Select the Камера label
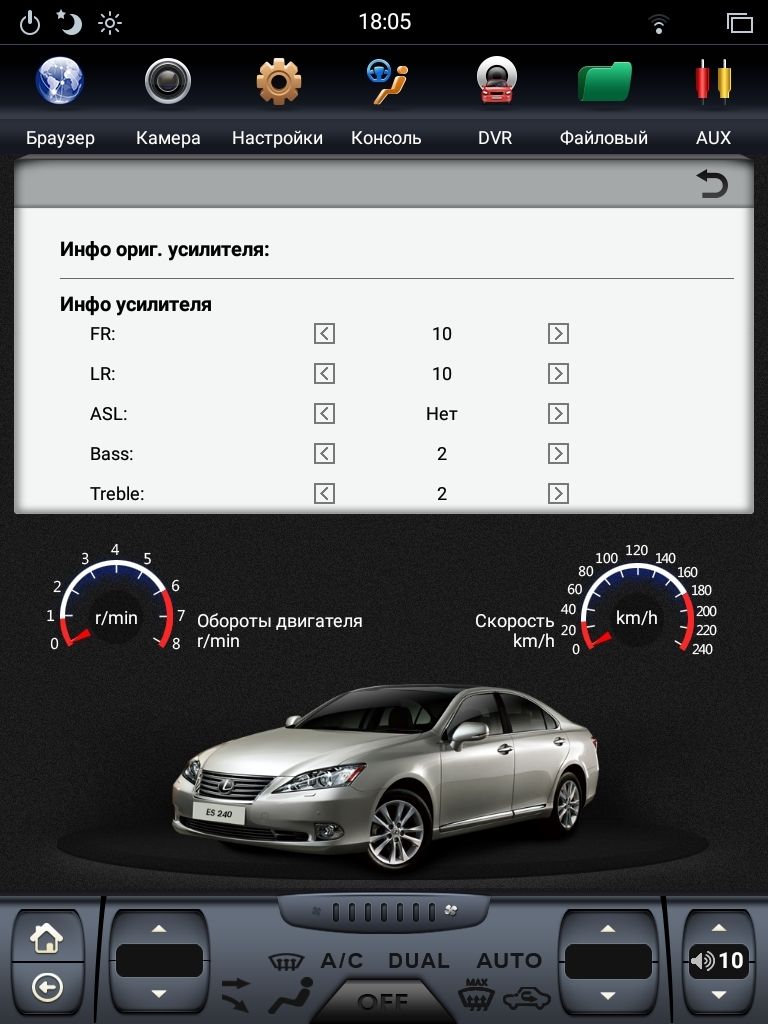 click(168, 138)
